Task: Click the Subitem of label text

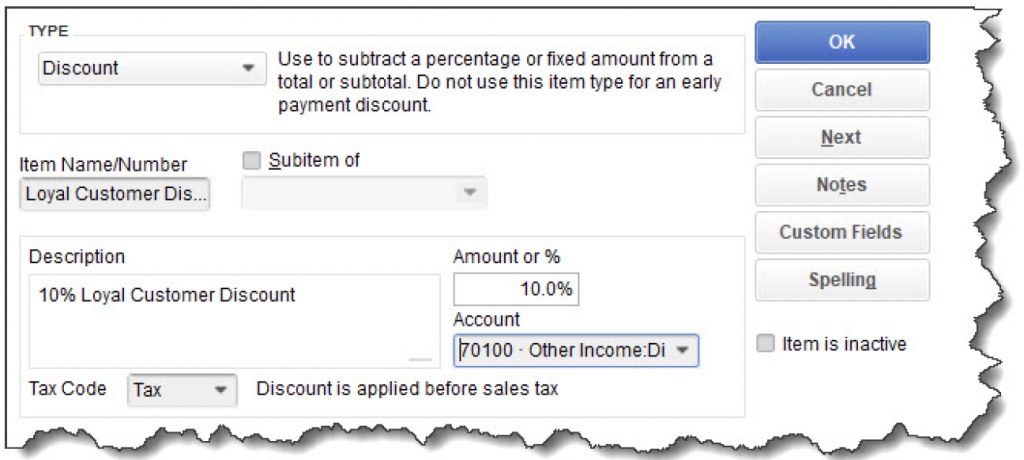Action: tap(314, 159)
